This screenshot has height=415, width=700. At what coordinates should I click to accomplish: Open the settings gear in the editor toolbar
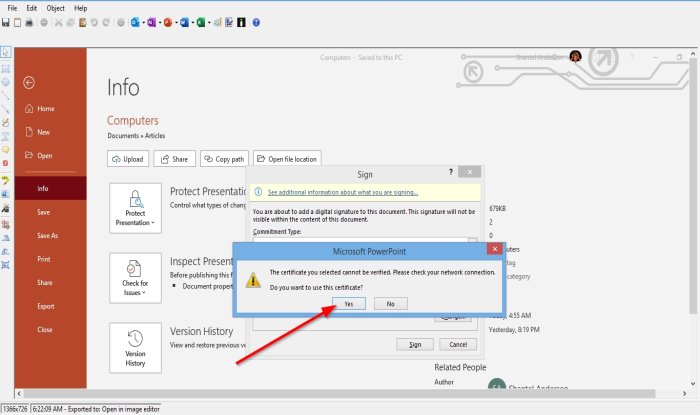pyautogui.click(x=121, y=22)
